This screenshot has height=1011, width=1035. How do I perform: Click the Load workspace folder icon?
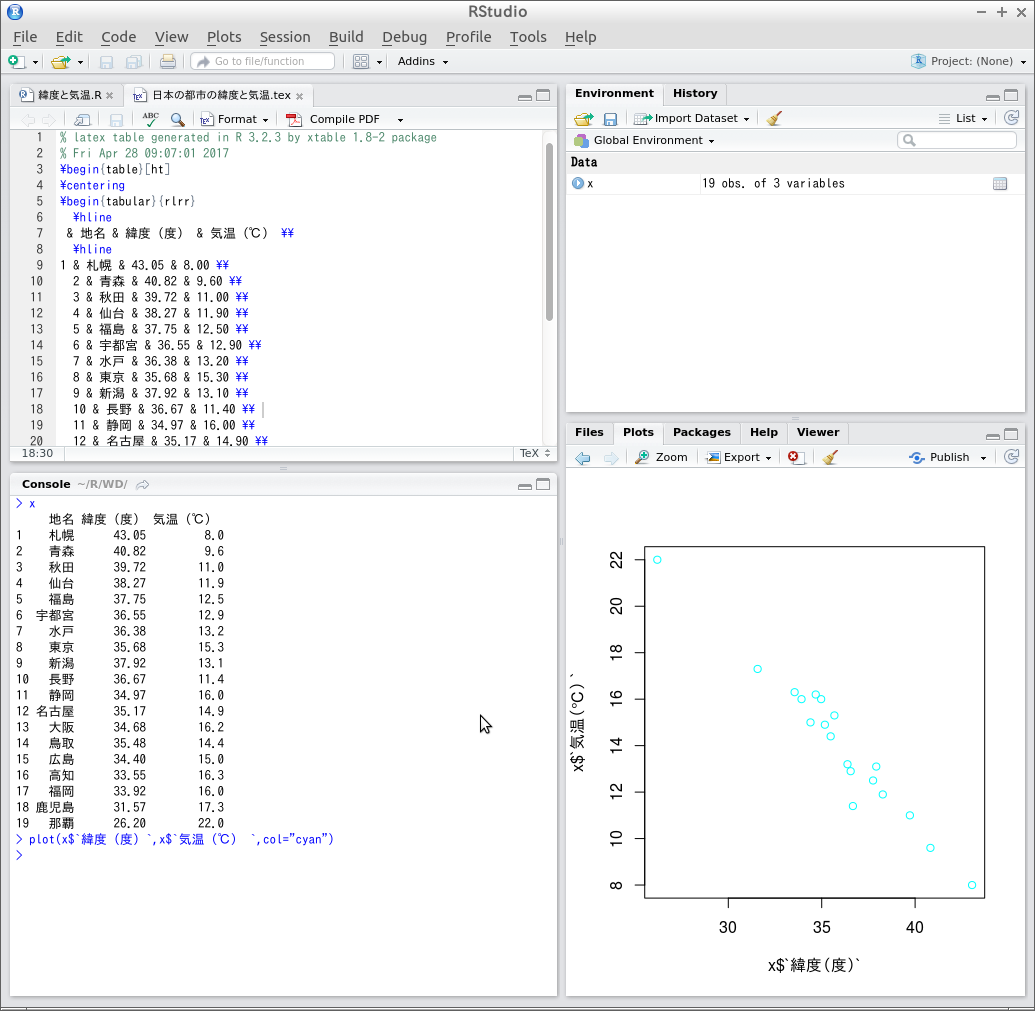pos(584,119)
